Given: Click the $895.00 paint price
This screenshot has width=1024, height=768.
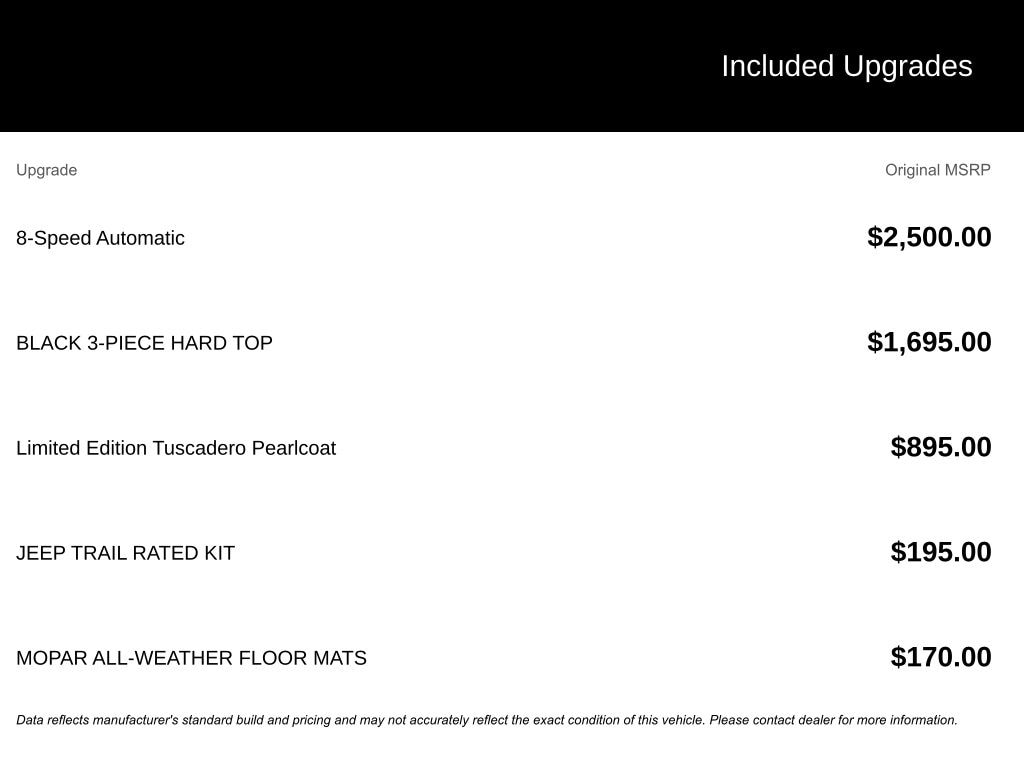Looking at the screenshot, I should [941, 447].
